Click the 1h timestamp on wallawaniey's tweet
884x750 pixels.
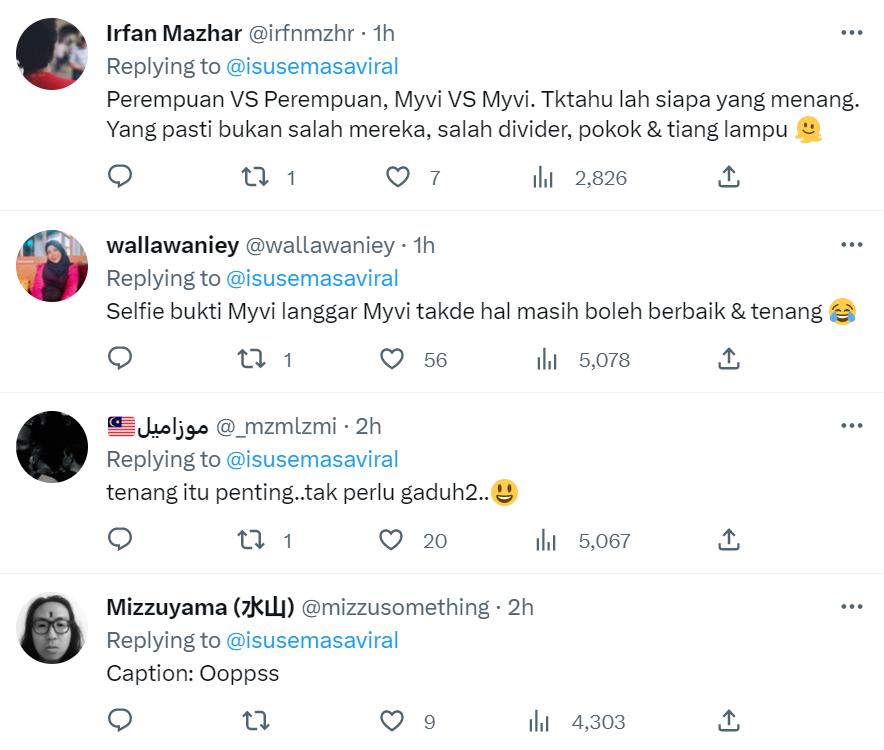pos(424,245)
